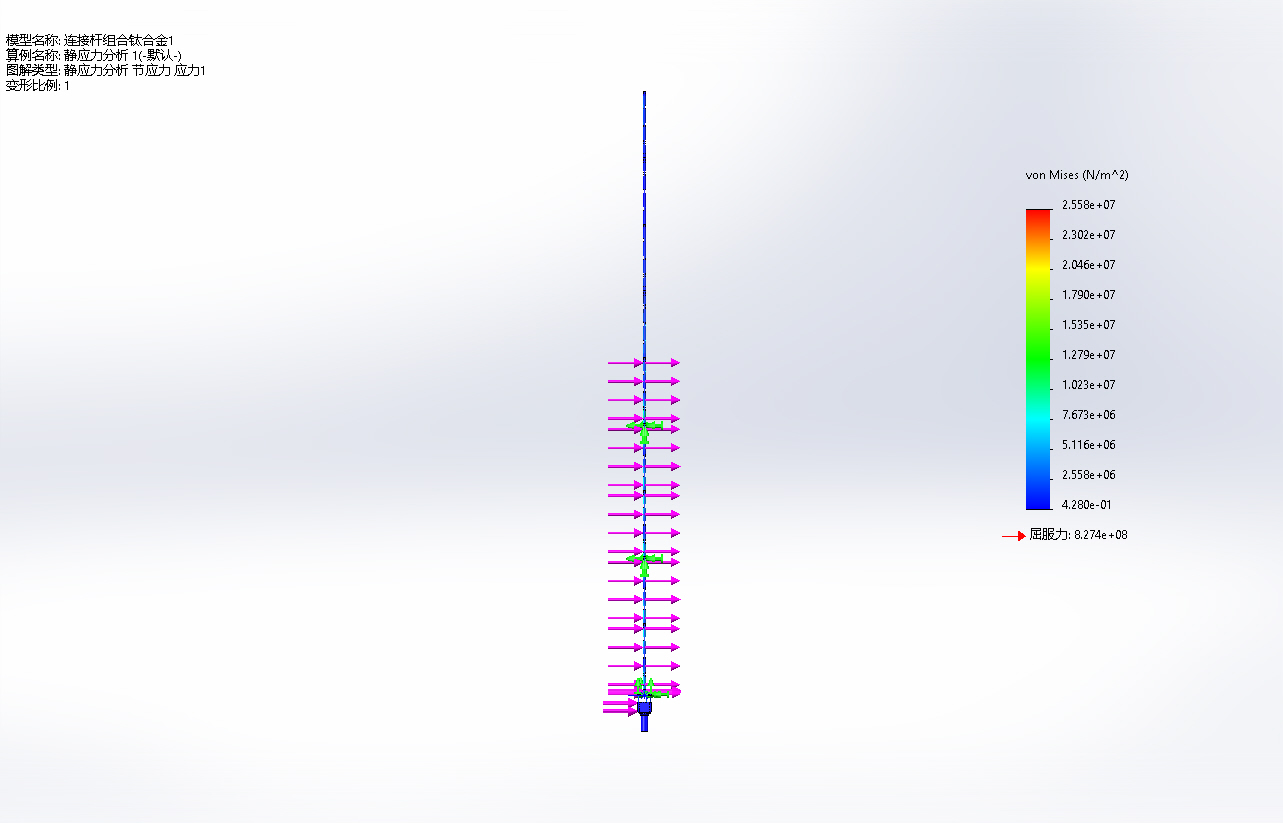Pick the von Mises color gradient legend bar

click(1038, 359)
